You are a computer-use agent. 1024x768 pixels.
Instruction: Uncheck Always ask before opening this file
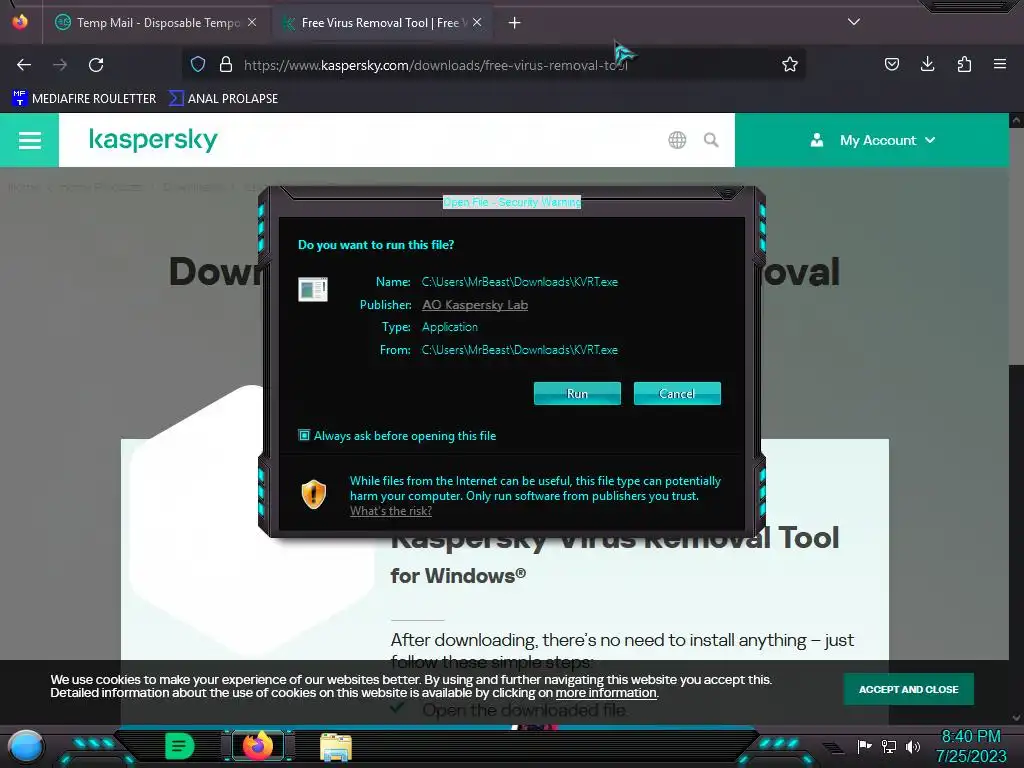coord(304,435)
